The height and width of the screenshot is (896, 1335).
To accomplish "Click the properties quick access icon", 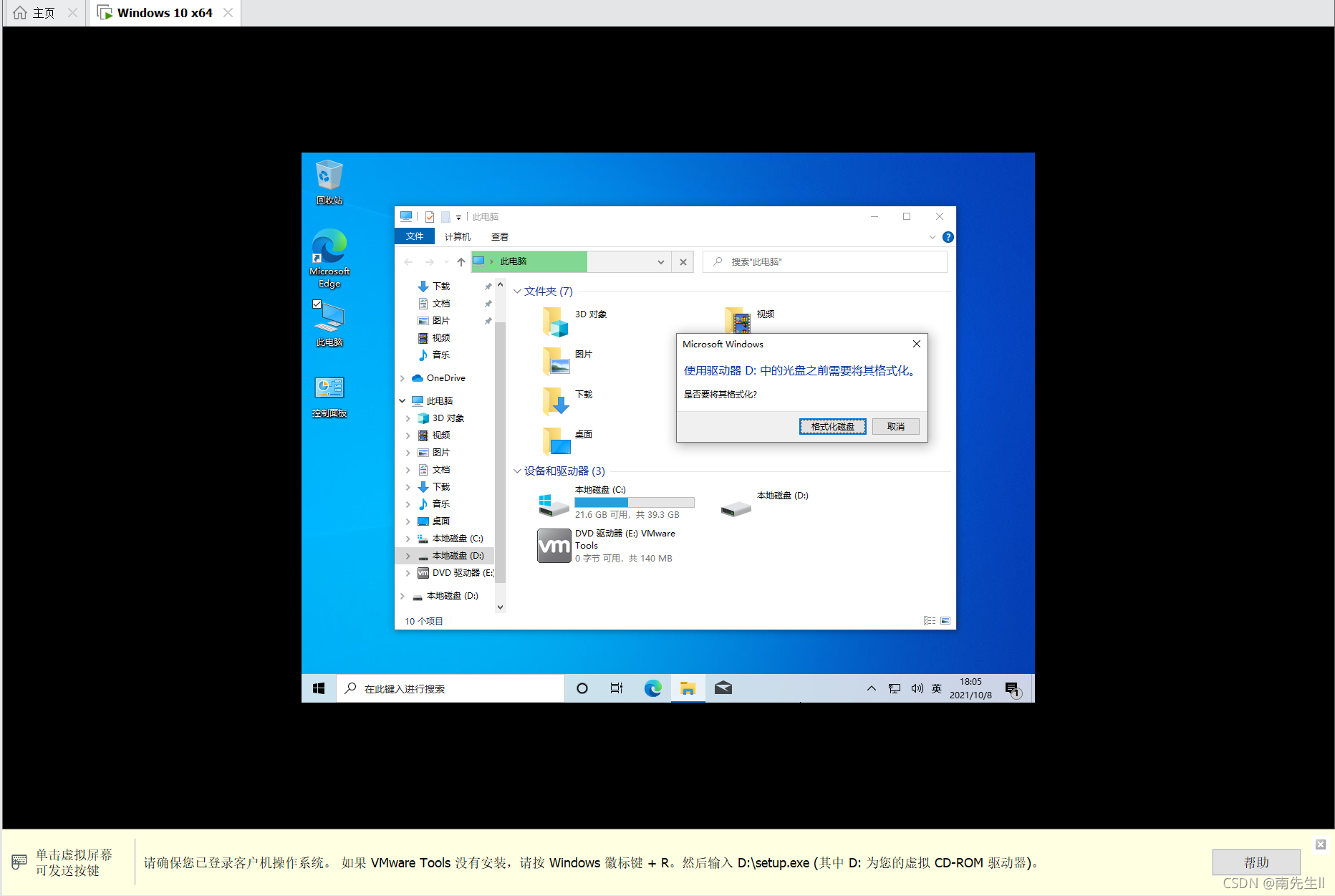I will coord(430,216).
